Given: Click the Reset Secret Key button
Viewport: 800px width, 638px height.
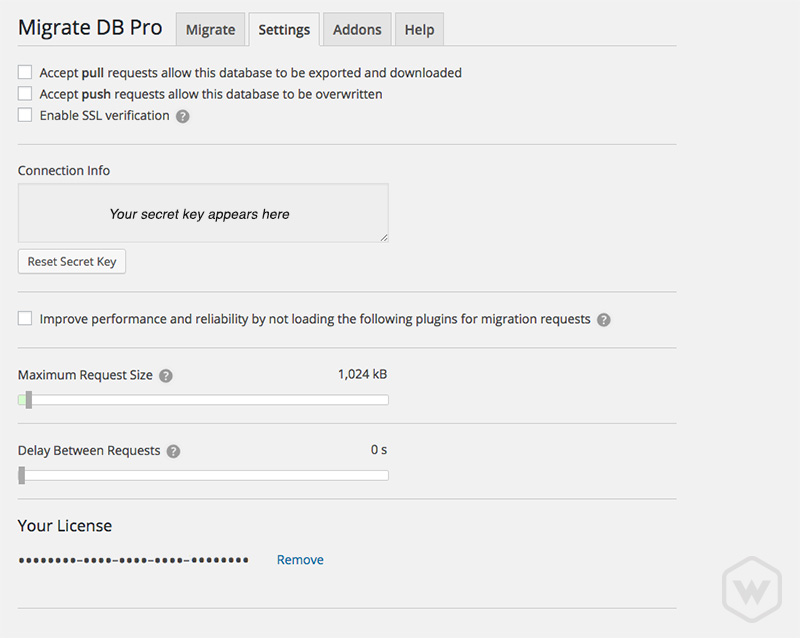Looking at the screenshot, I should tap(72, 261).
